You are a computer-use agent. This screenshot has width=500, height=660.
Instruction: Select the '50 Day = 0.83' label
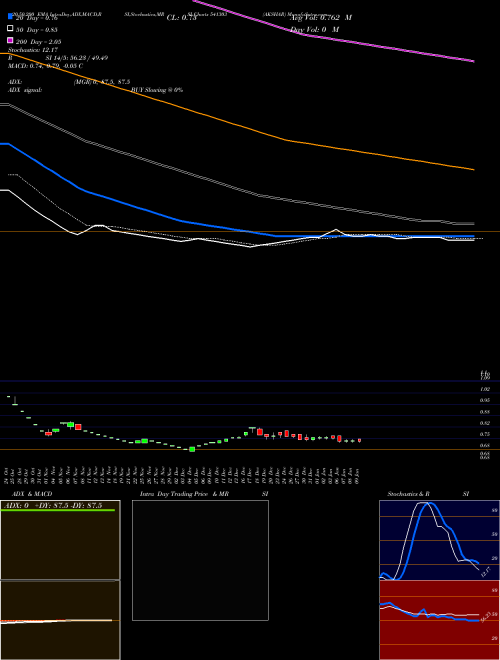coord(36,30)
